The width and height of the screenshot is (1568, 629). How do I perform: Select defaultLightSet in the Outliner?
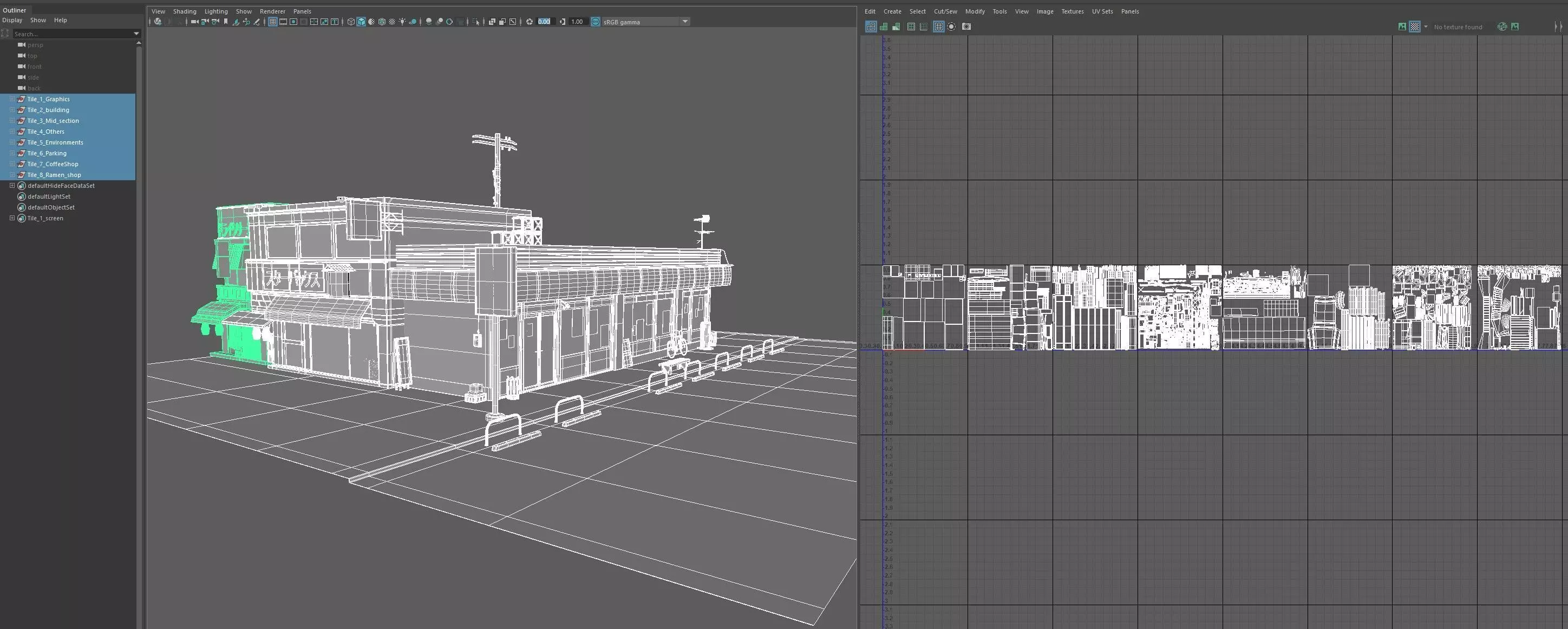click(x=49, y=196)
